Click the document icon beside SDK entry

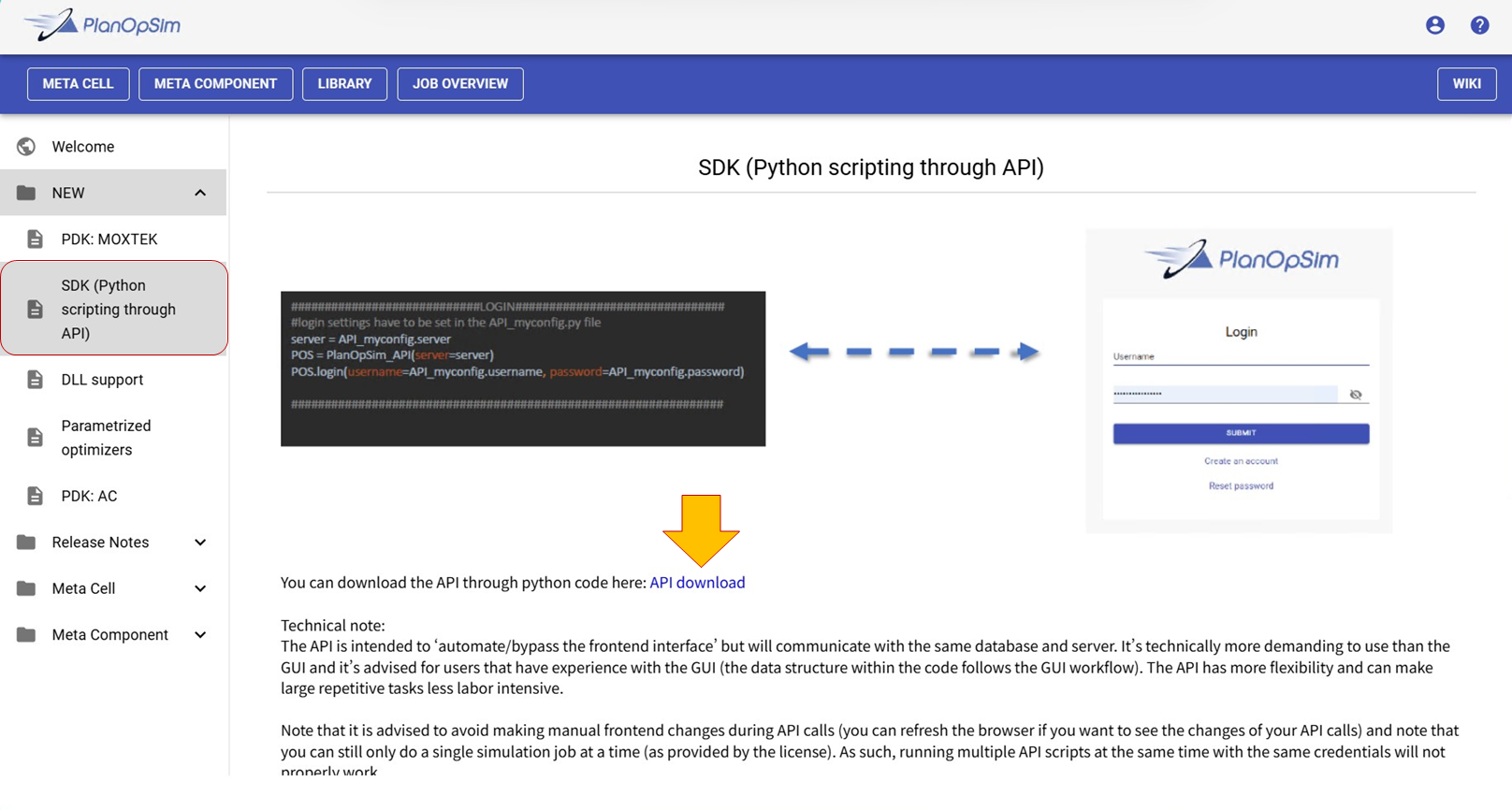tap(35, 310)
